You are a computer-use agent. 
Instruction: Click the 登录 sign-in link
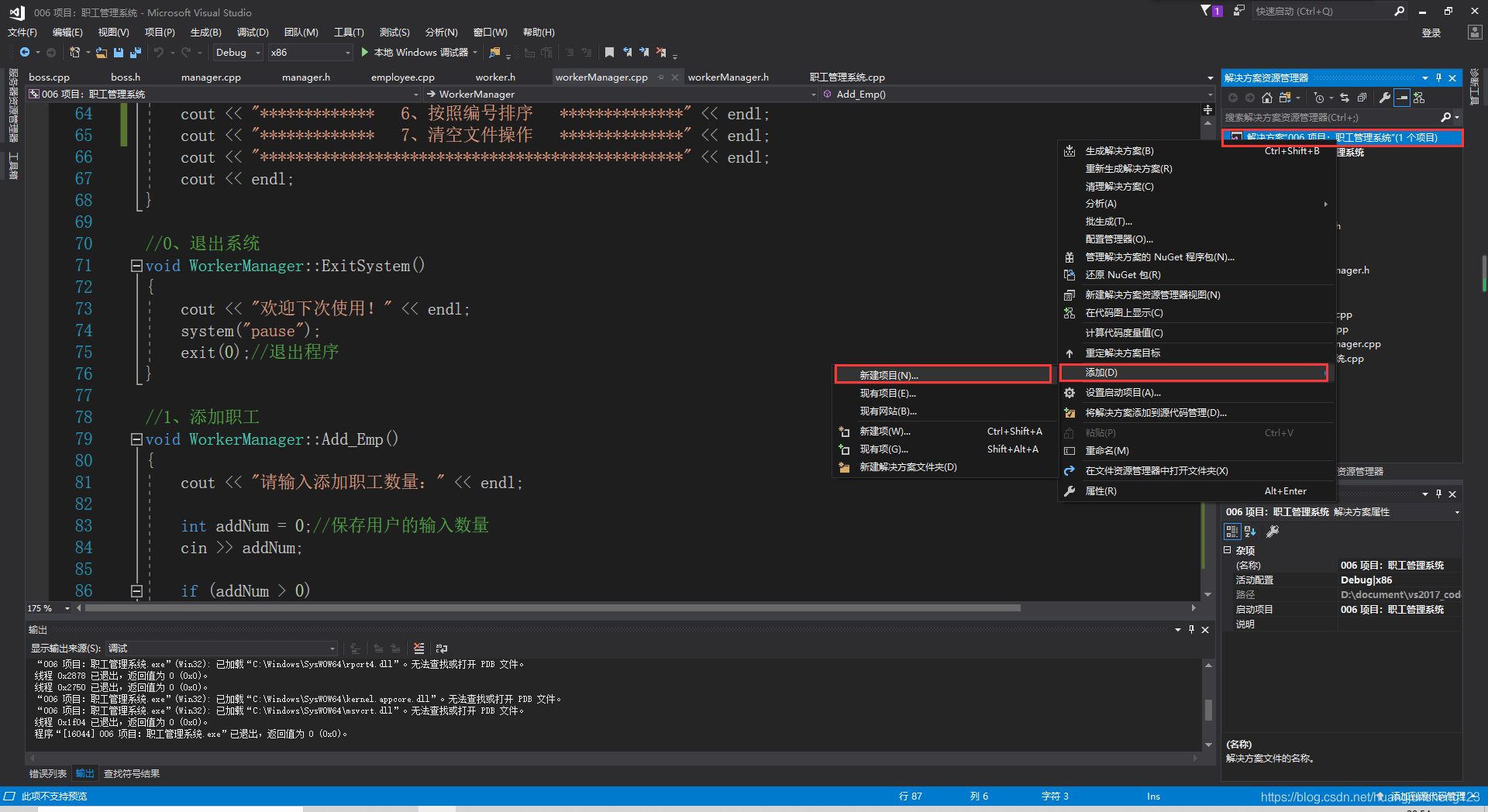click(x=1431, y=33)
